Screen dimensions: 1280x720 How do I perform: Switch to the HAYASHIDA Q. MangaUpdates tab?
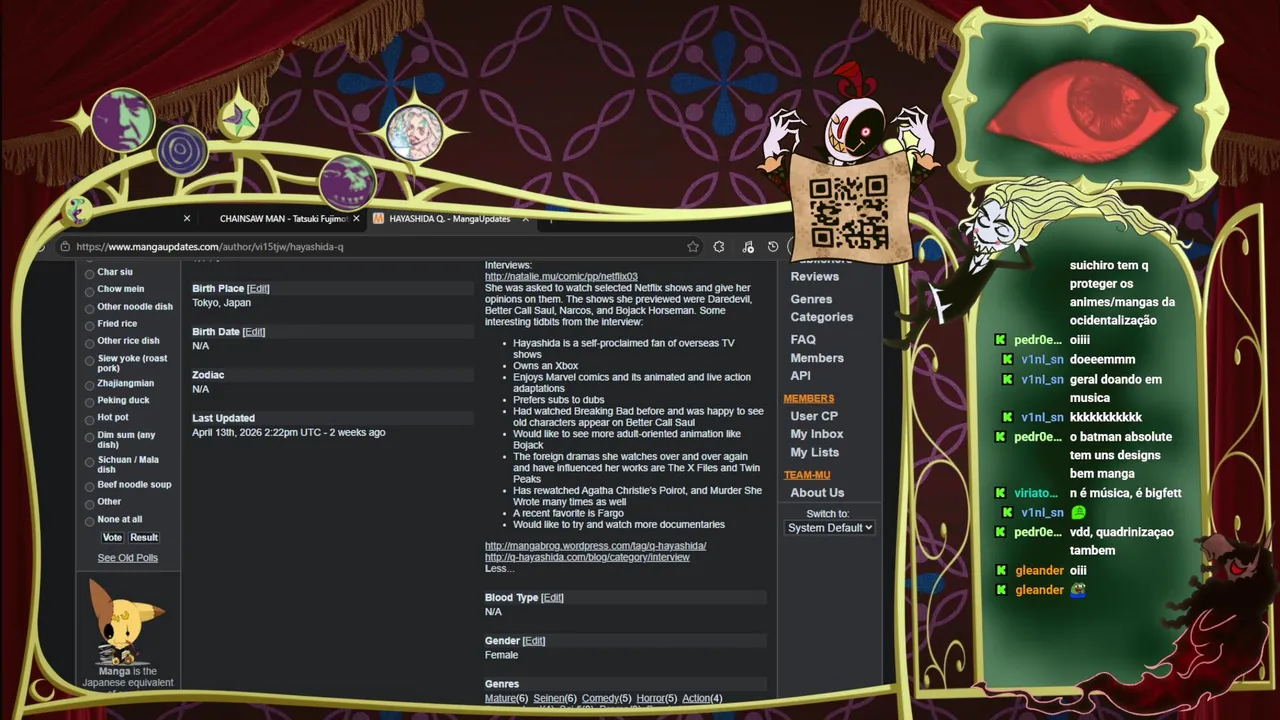click(449, 218)
